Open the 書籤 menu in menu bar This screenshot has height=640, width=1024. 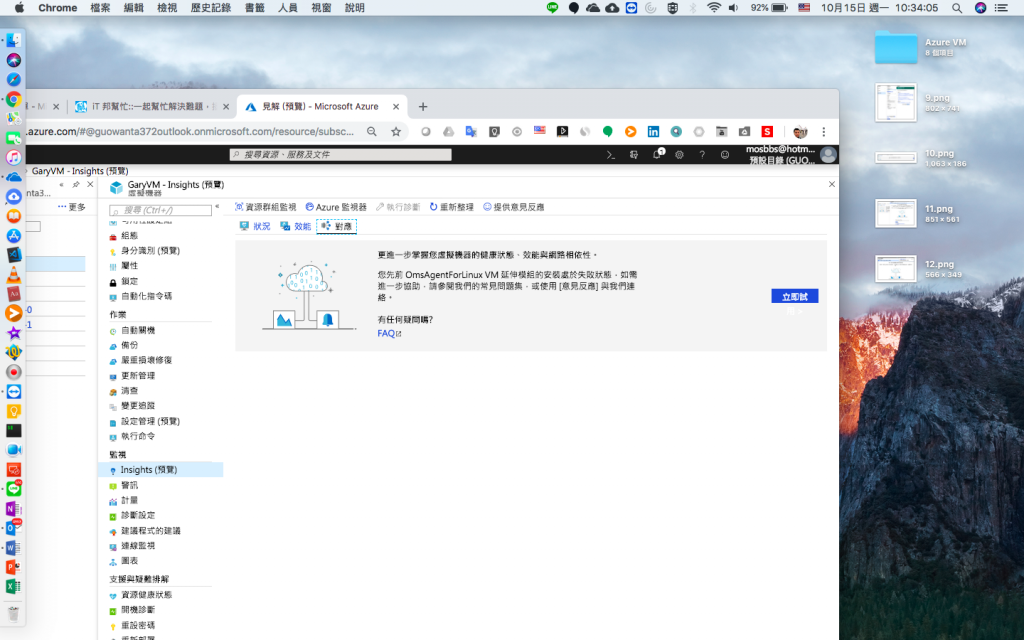coord(255,8)
